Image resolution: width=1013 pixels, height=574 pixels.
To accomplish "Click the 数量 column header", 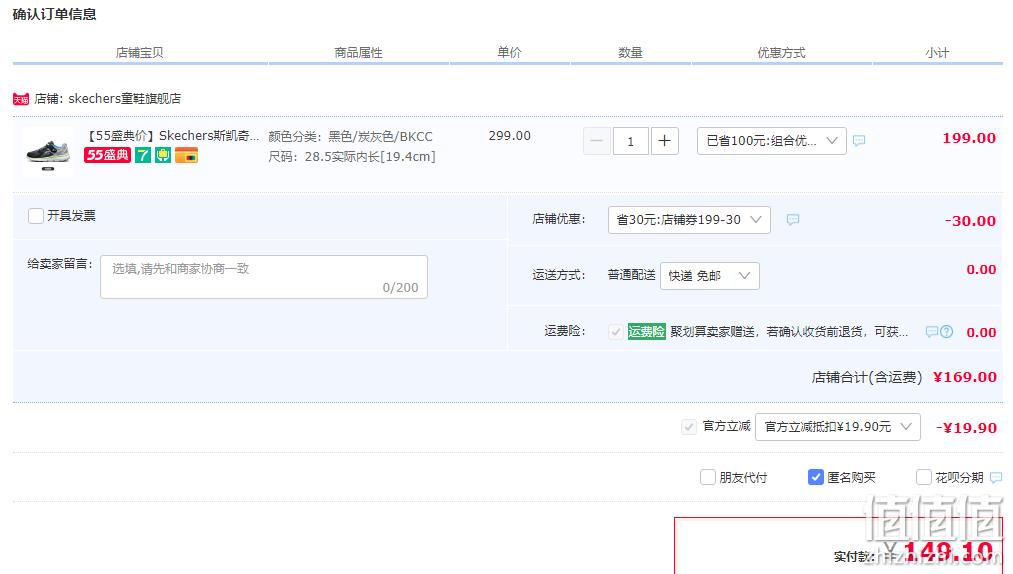I will 631,53.
